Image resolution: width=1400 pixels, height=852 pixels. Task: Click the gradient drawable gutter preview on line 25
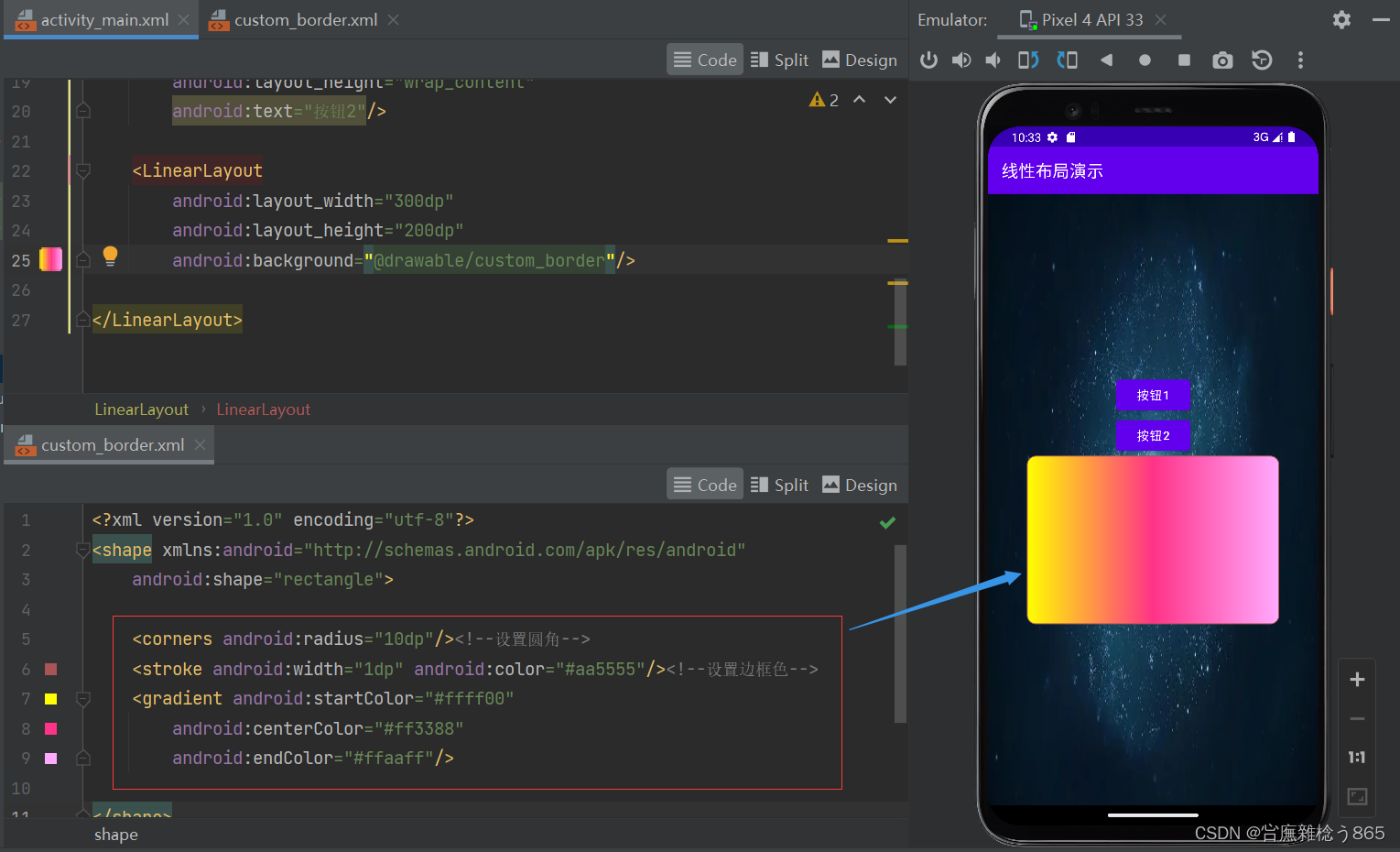point(50,259)
